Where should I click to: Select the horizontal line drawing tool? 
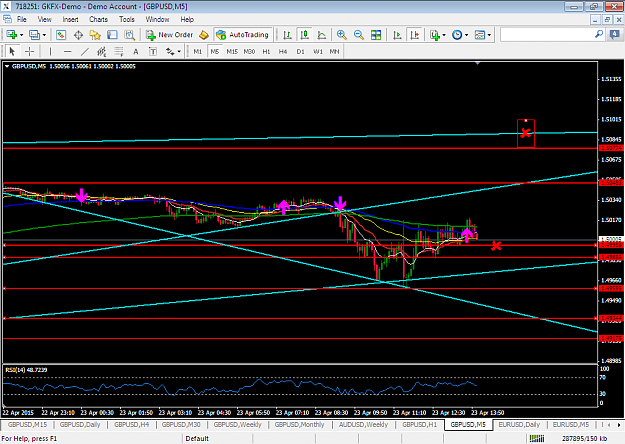(x=67, y=51)
